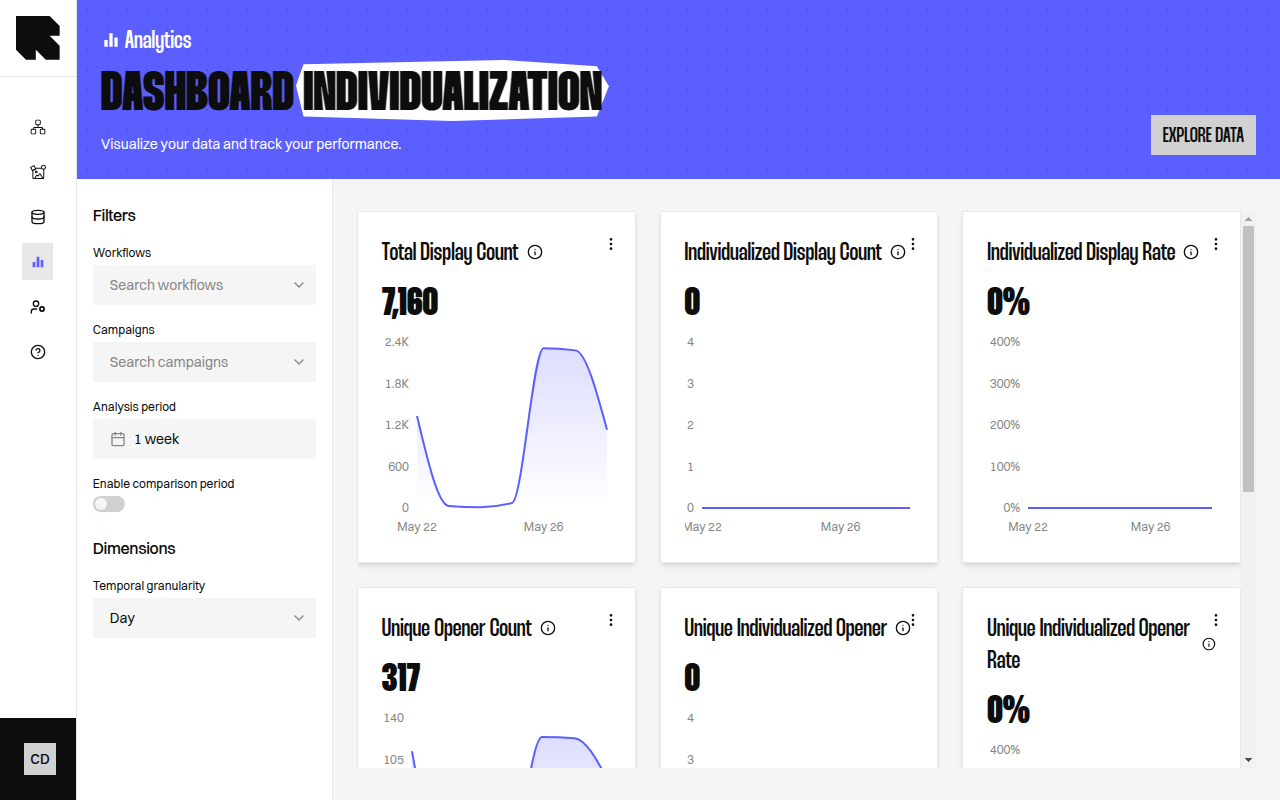Select the Analytics bar-chart sidebar icon

(38, 262)
